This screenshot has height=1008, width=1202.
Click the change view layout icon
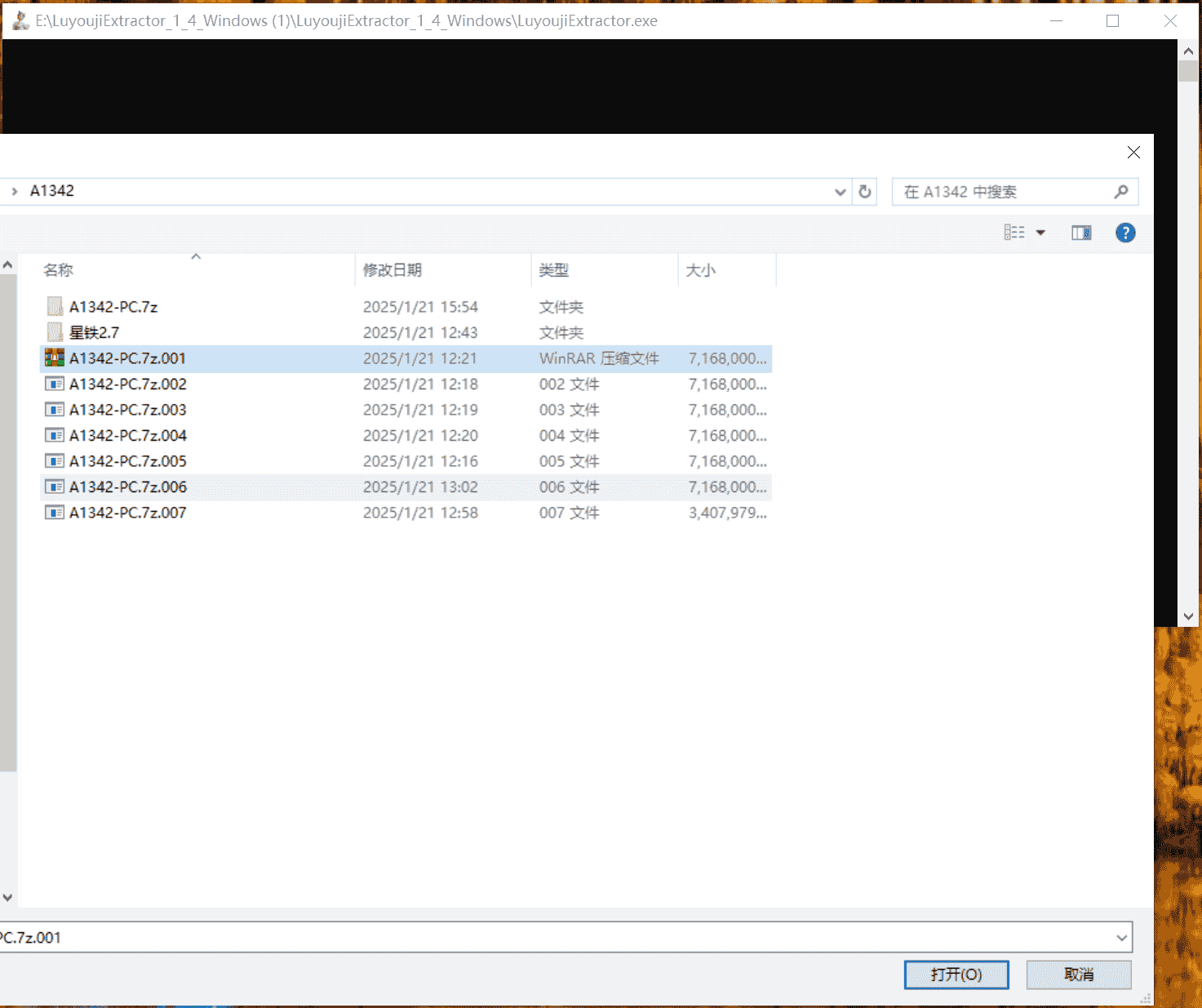tap(1014, 233)
